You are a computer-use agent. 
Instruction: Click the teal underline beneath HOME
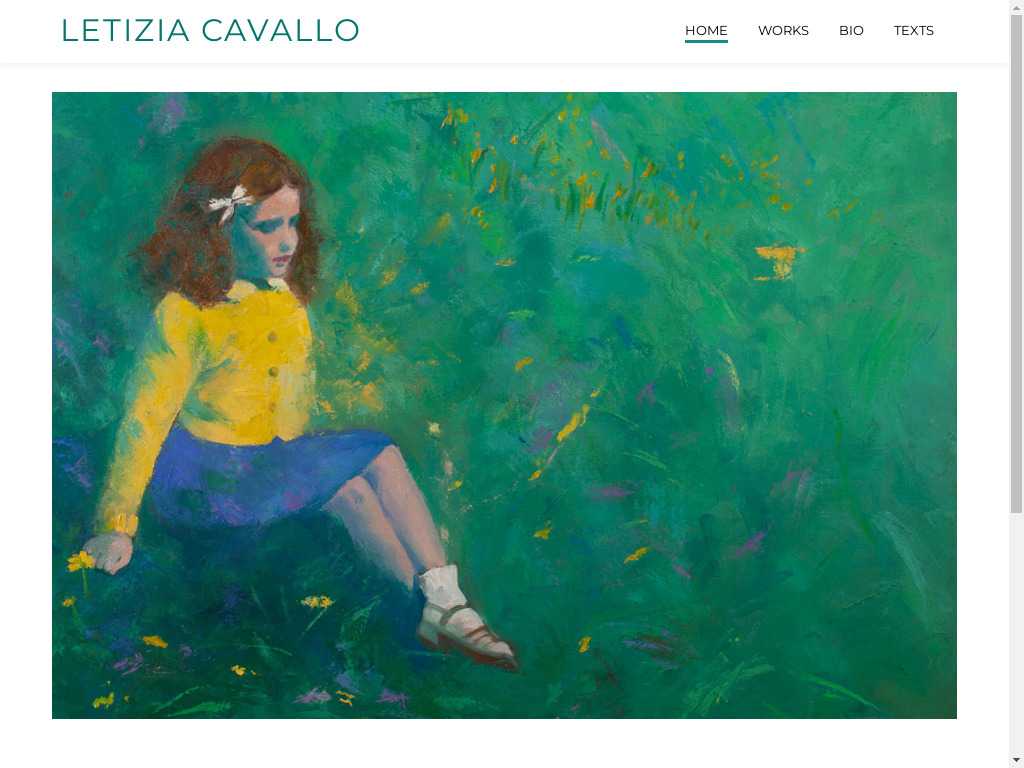pyautogui.click(x=706, y=41)
